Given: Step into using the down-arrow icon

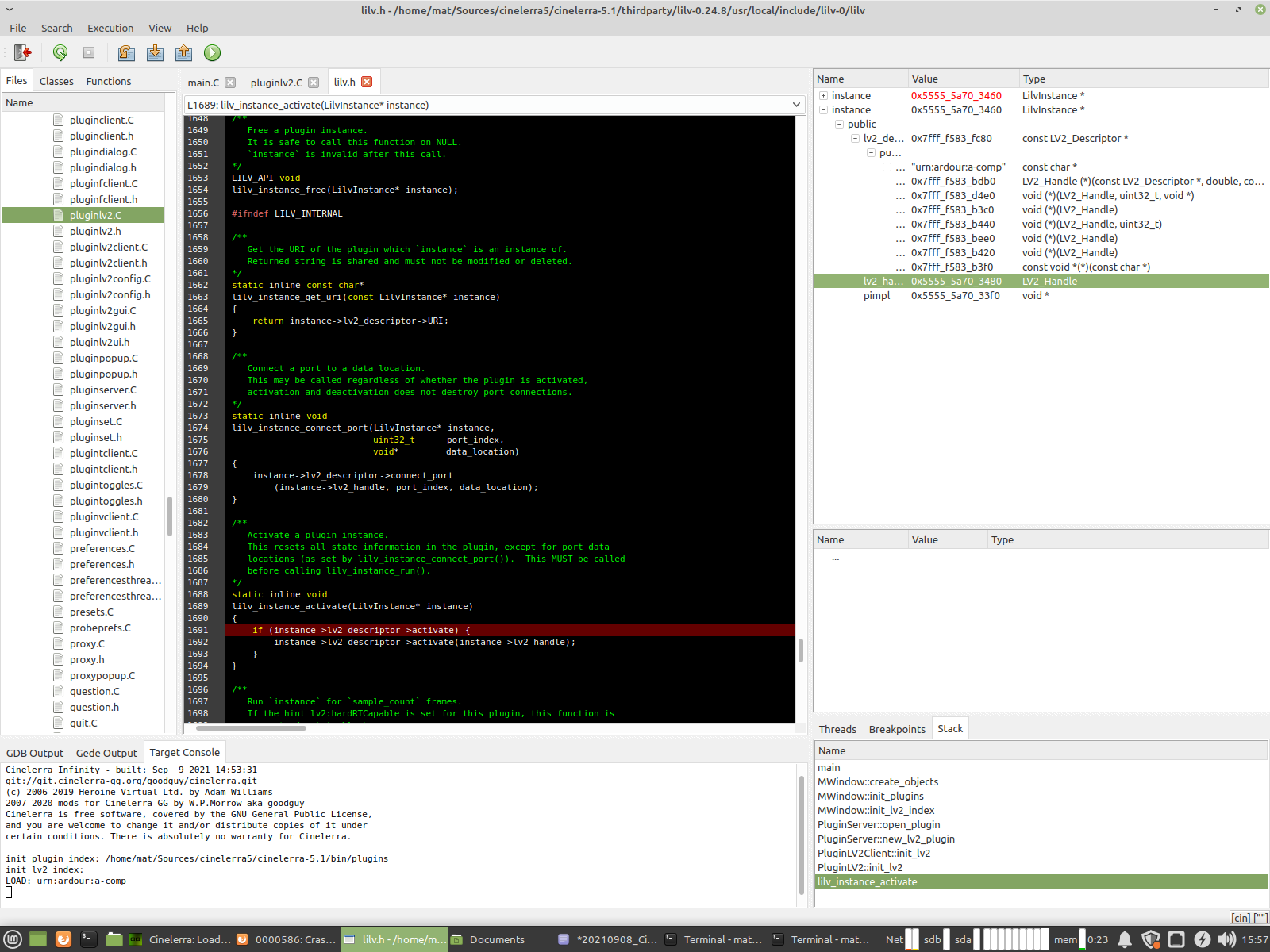Looking at the screenshot, I should click(155, 53).
